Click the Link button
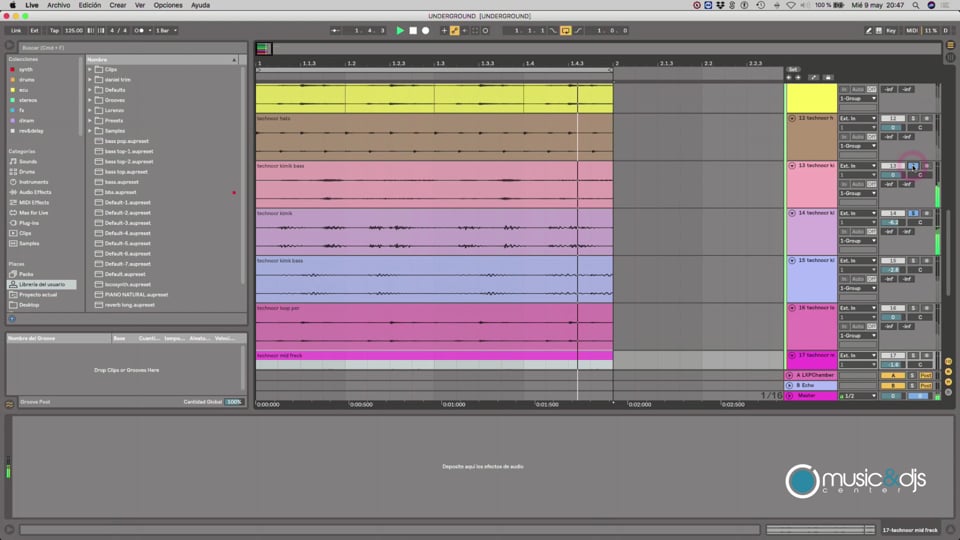 (16, 30)
